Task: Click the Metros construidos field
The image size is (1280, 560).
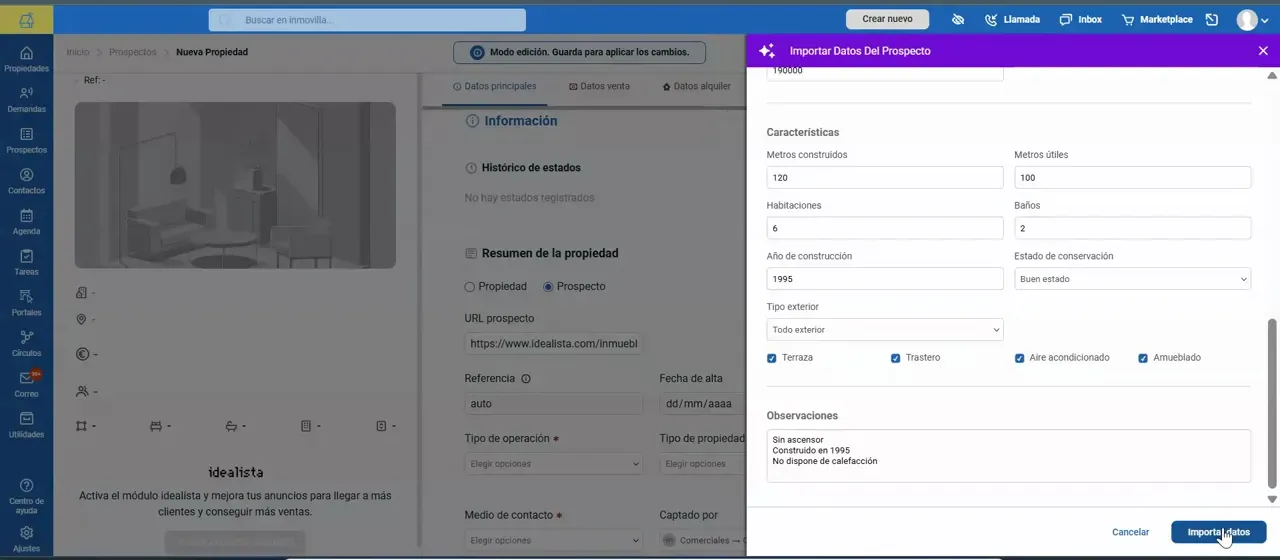Action: coord(885,178)
